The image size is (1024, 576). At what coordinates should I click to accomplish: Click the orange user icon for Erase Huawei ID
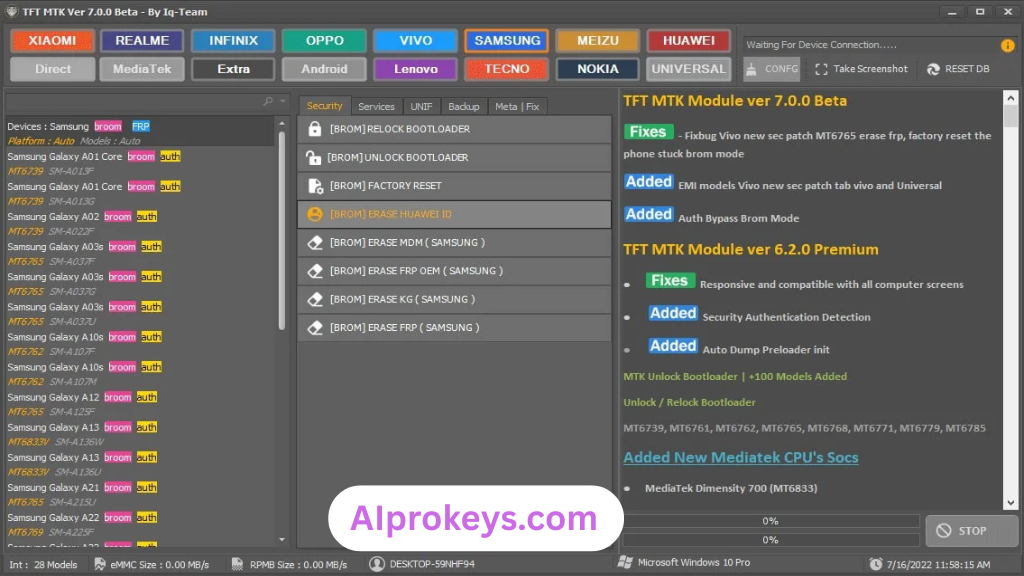tap(315, 214)
